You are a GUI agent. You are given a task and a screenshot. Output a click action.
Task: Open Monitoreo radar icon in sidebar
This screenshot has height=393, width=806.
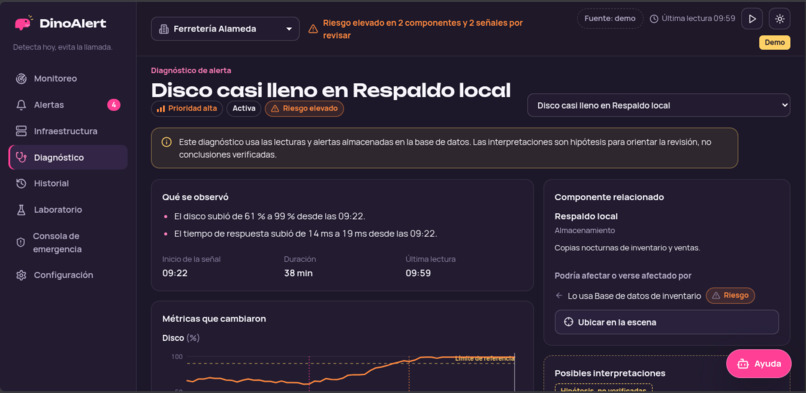(x=21, y=79)
